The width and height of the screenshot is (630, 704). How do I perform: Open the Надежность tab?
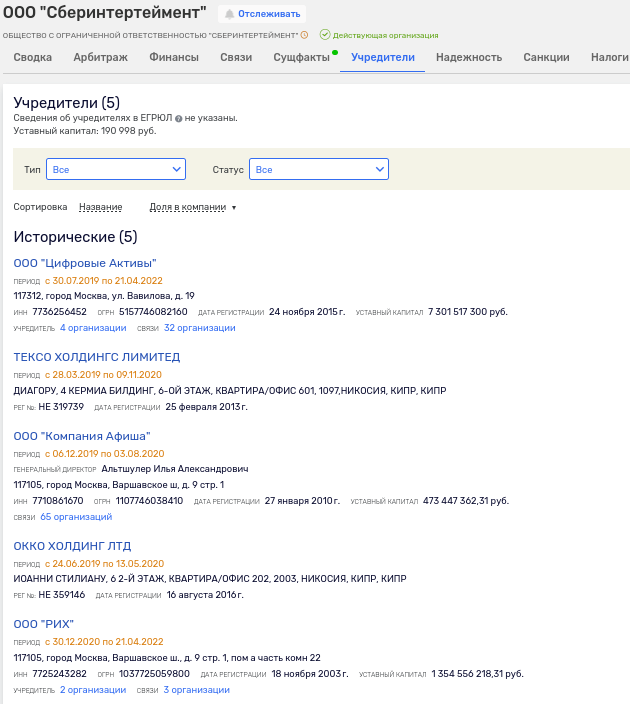pyautogui.click(x=469, y=57)
